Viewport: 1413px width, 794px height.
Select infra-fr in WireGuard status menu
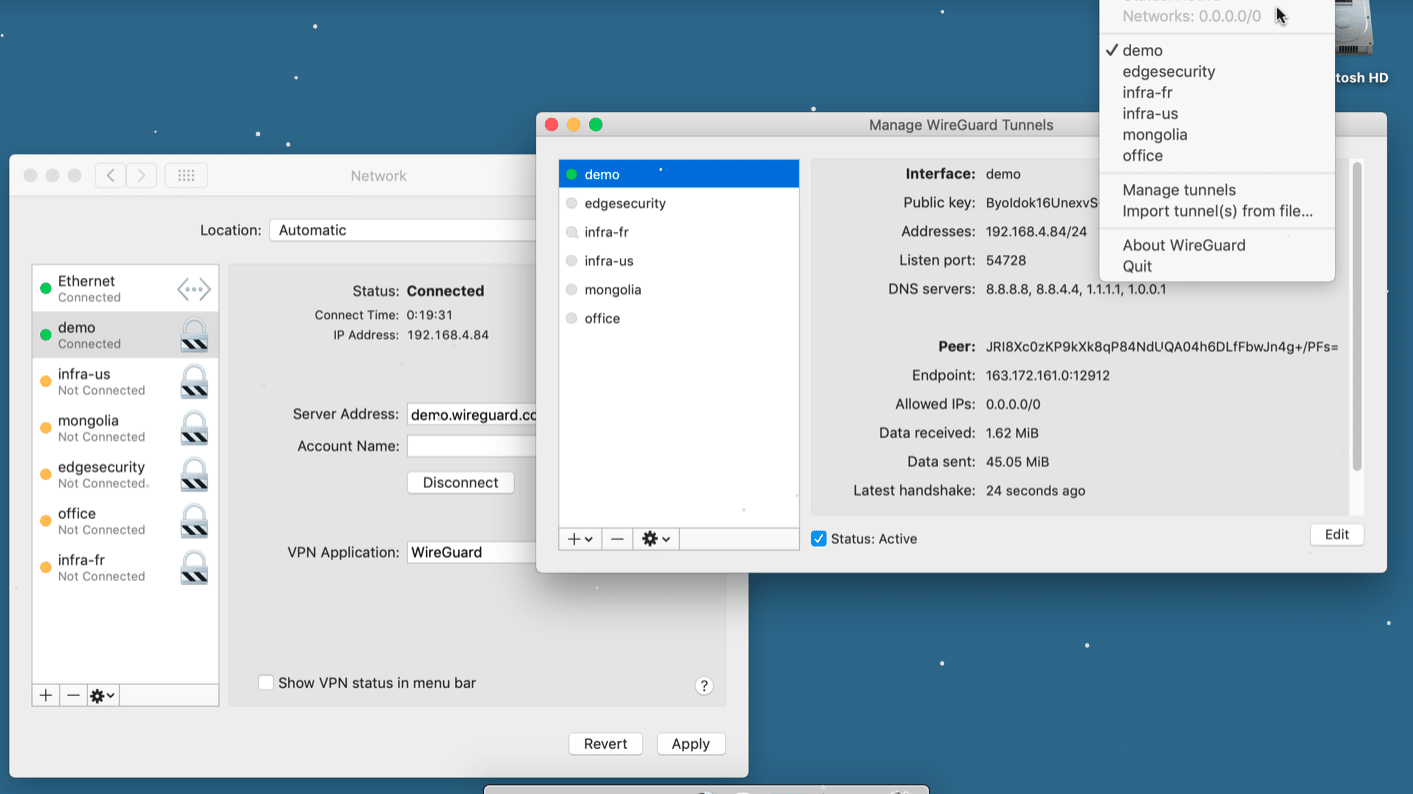click(1217, 92)
